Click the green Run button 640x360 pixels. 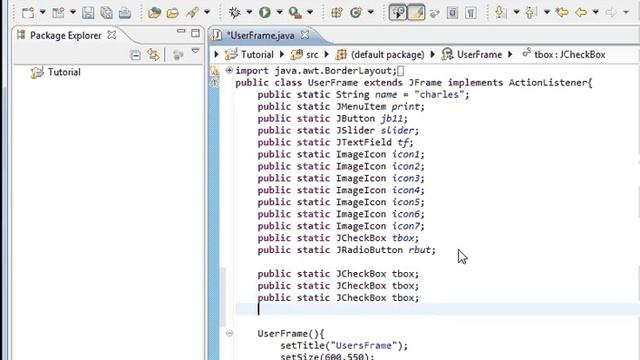(265, 13)
